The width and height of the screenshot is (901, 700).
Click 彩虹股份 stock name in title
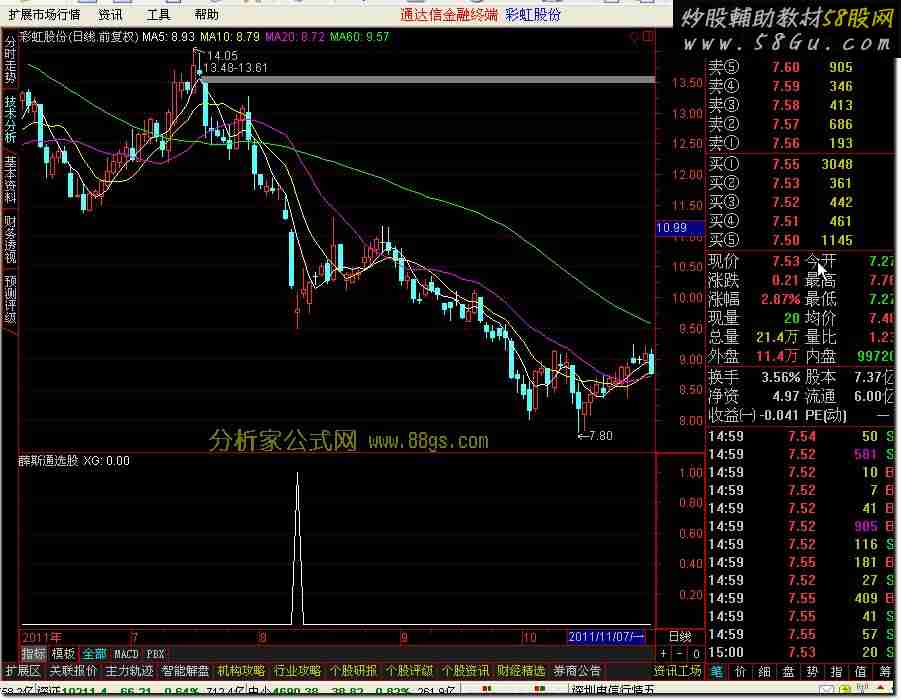pos(533,15)
